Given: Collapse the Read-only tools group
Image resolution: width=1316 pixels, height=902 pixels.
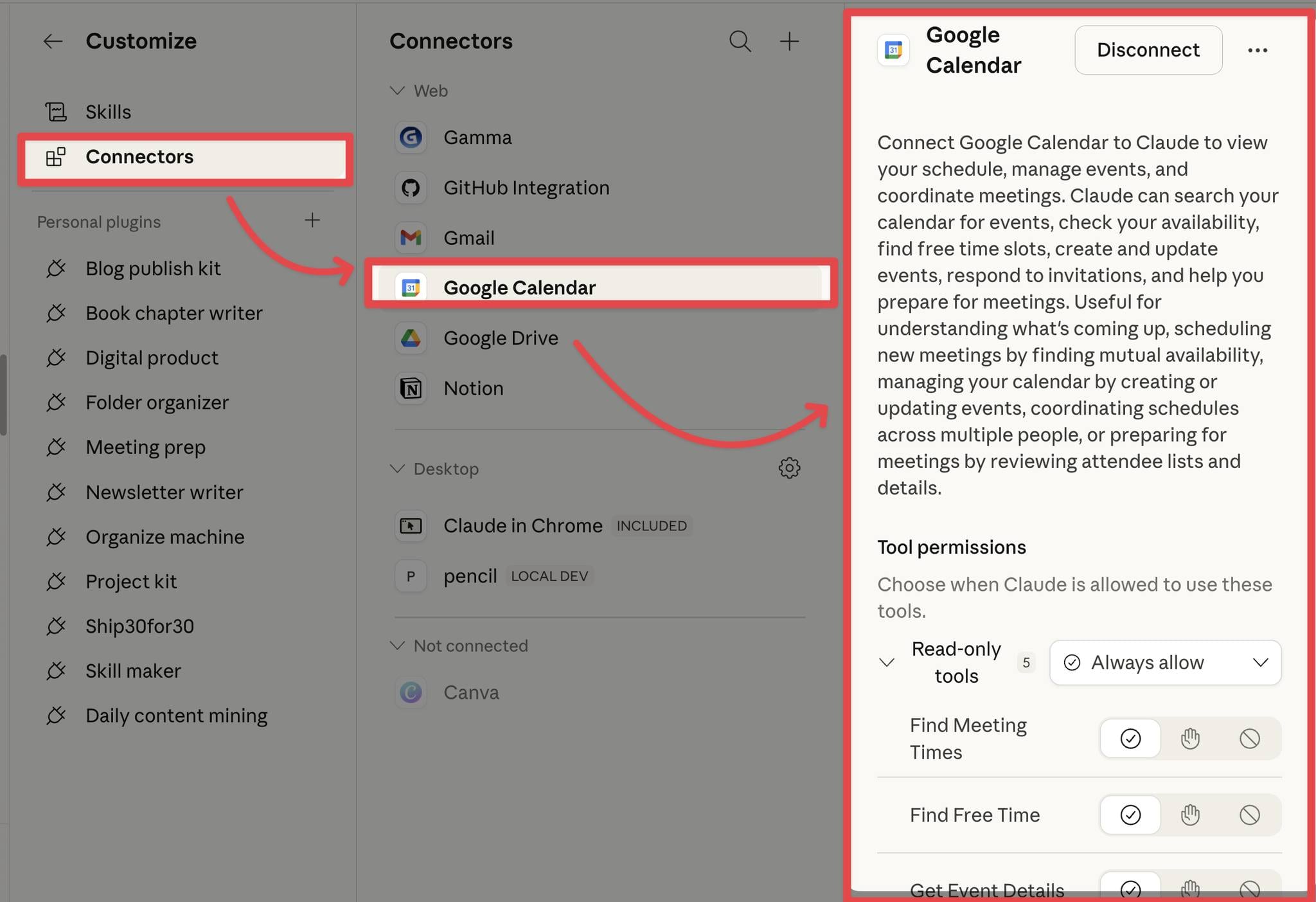Looking at the screenshot, I should 887,662.
